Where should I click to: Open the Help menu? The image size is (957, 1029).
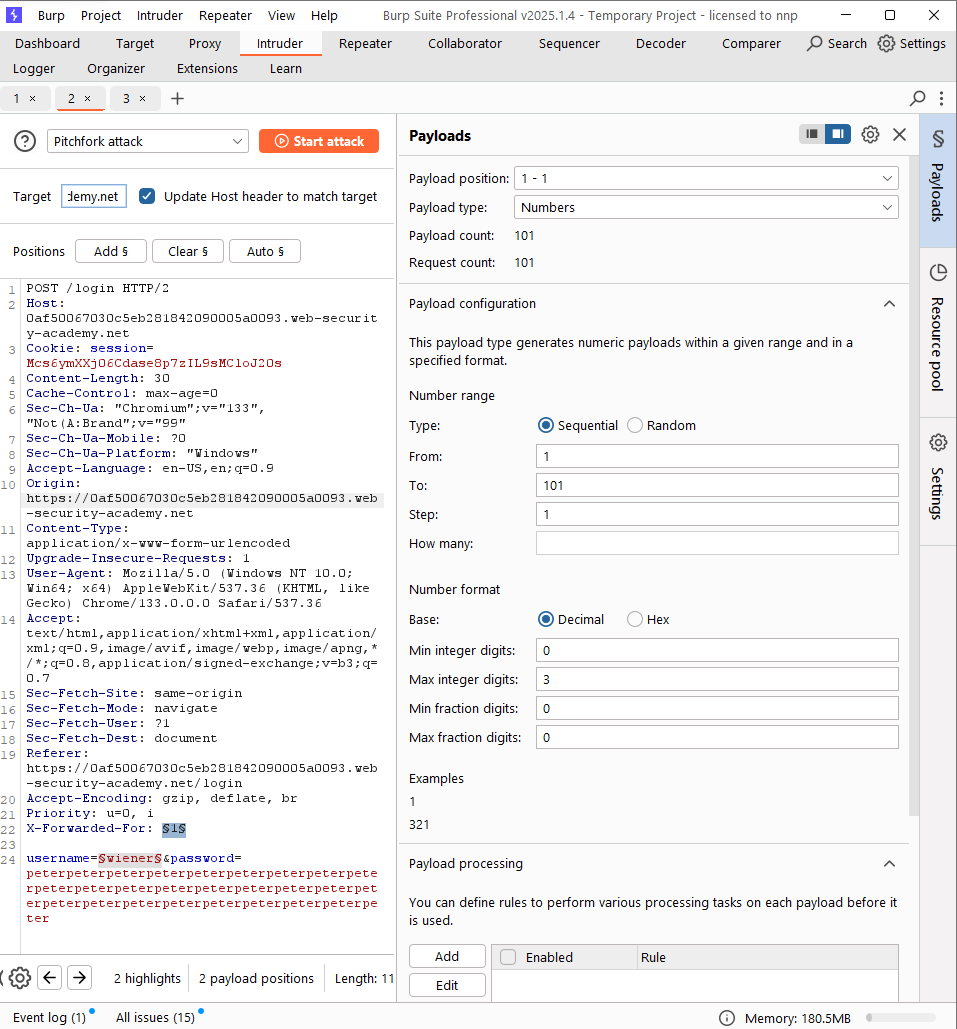pos(324,15)
